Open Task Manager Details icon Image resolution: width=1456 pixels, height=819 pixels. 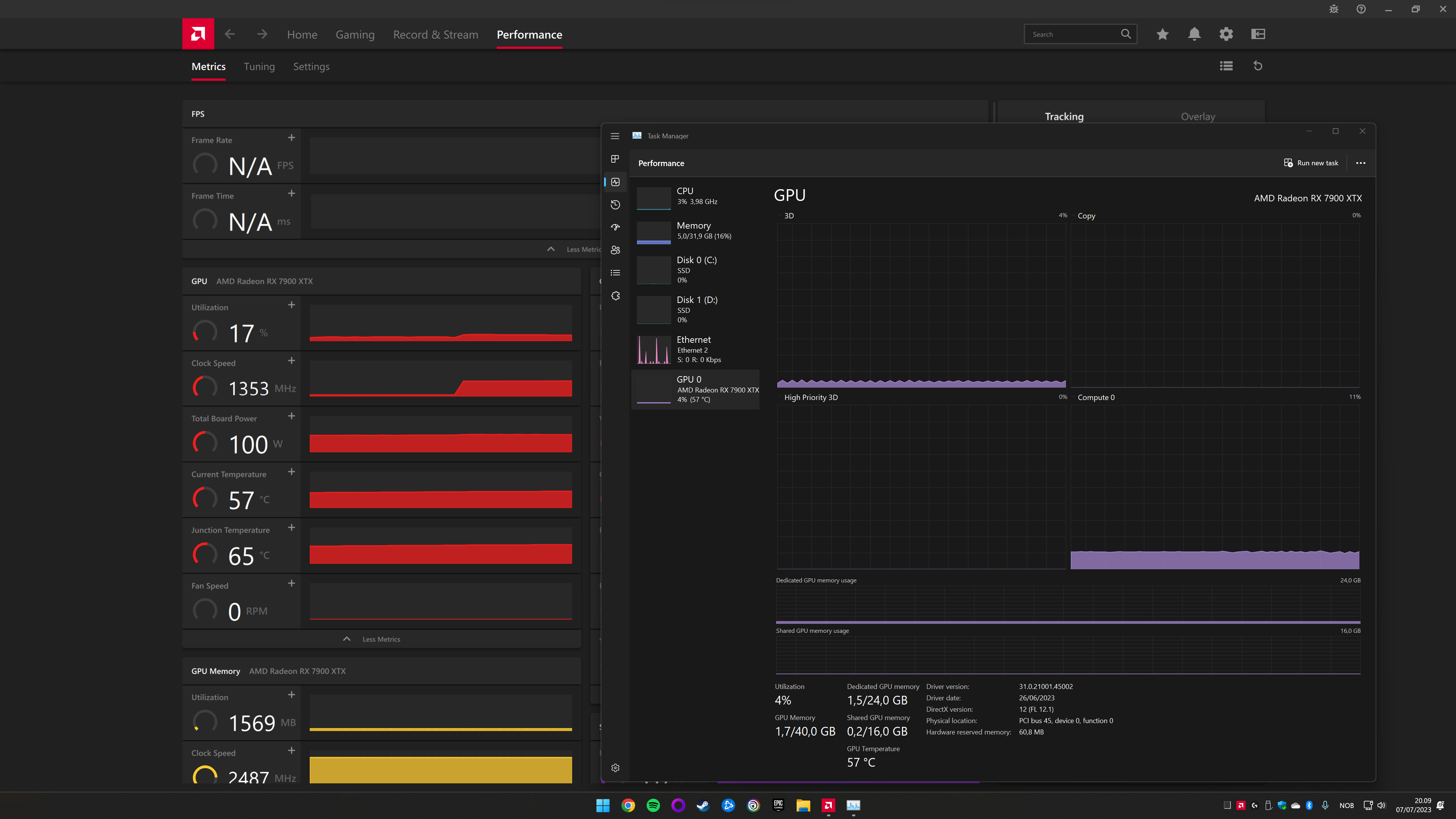[615, 273]
